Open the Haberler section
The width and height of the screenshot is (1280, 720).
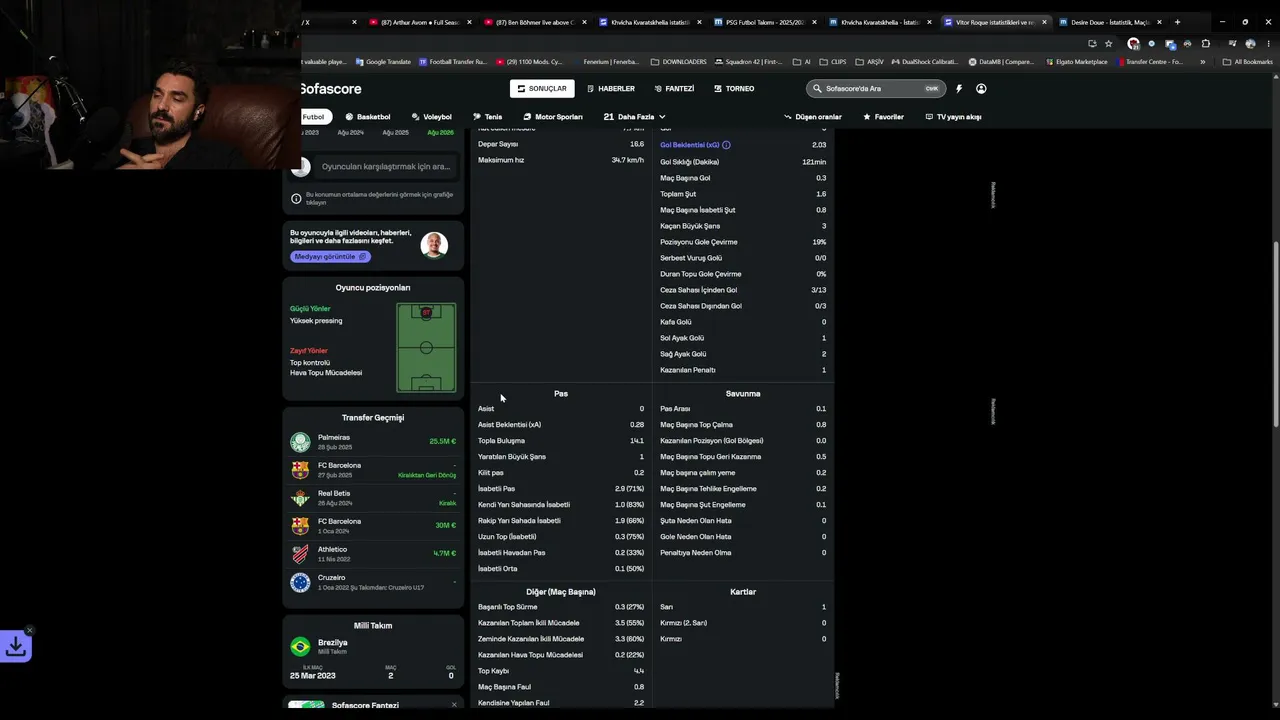pyautogui.click(x=611, y=89)
